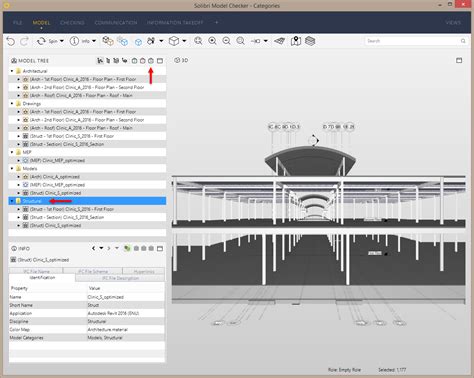This screenshot has width=474, height=378.
Task: Open the Spin mode dropdown arrow
Action: click(x=62, y=41)
